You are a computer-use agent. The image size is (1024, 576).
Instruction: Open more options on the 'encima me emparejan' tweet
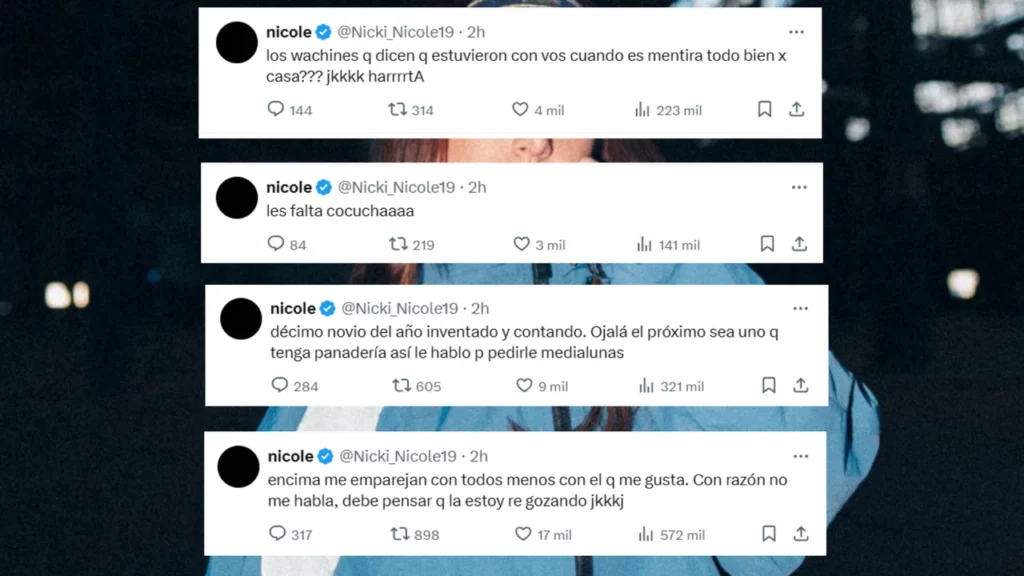coord(801,456)
